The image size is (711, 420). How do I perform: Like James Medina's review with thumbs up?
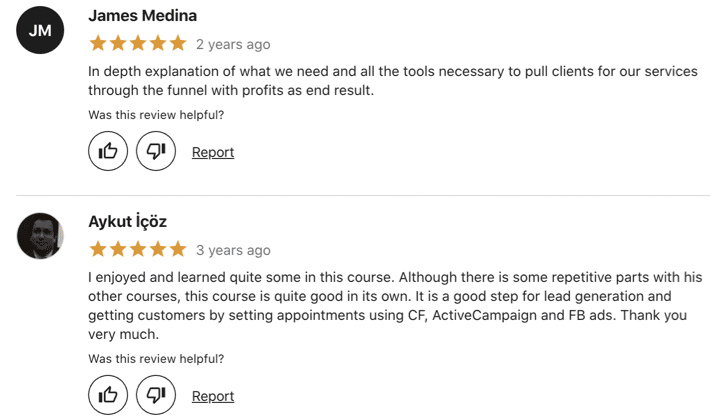point(108,151)
